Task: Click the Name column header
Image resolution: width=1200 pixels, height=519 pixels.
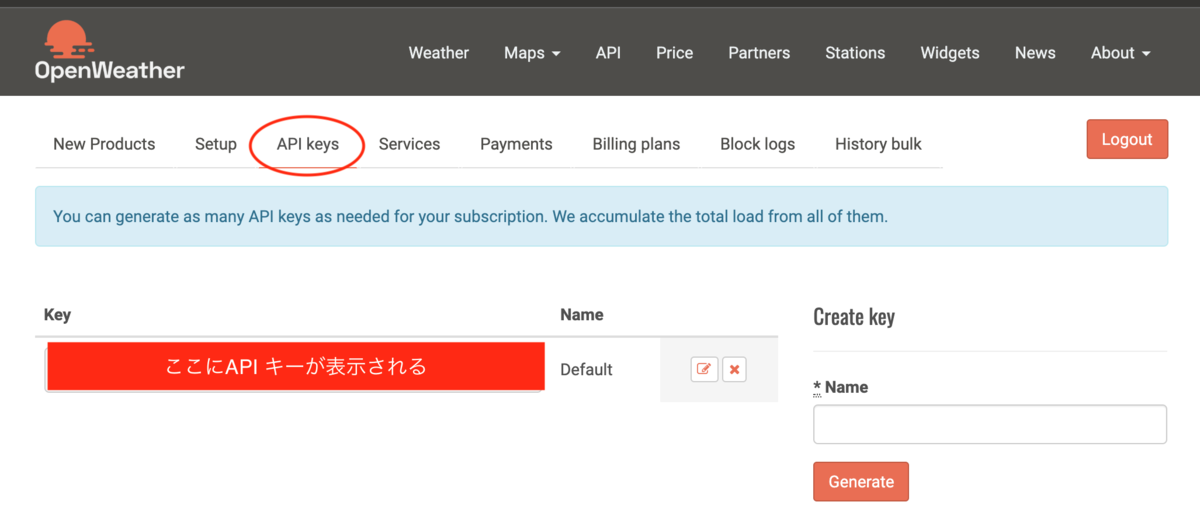Action: click(582, 315)
